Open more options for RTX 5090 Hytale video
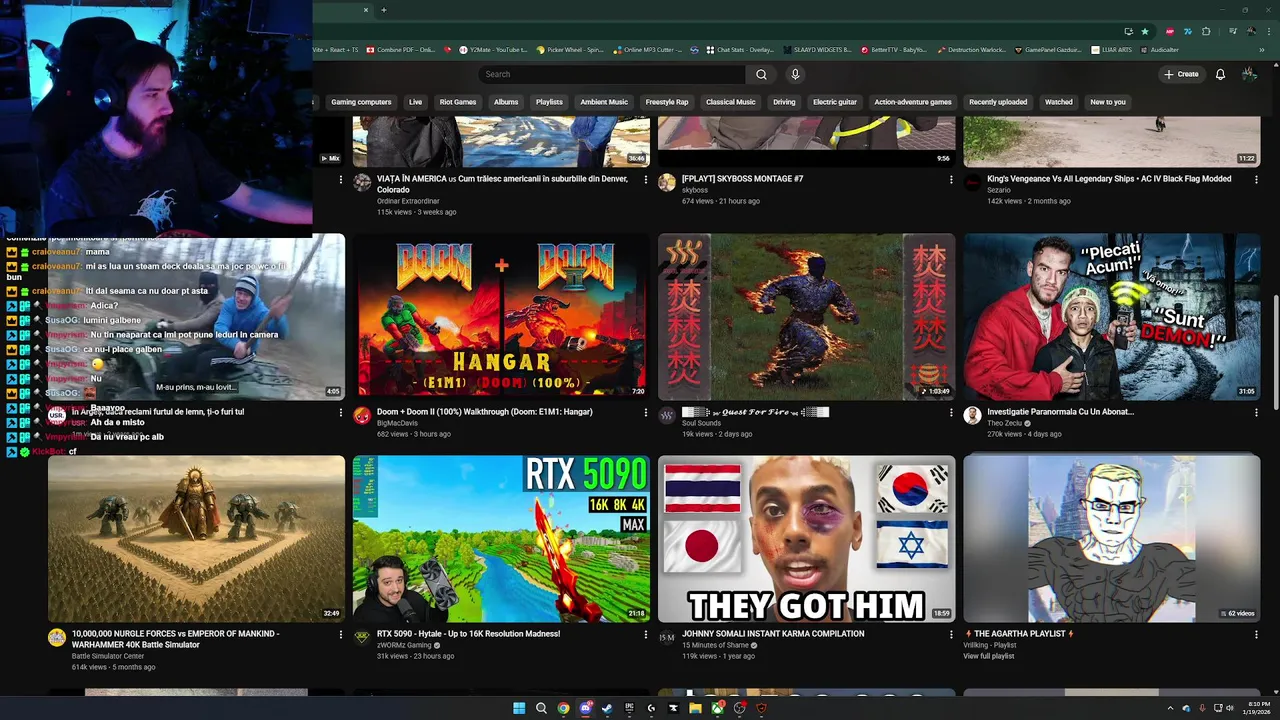 (646, 634)
